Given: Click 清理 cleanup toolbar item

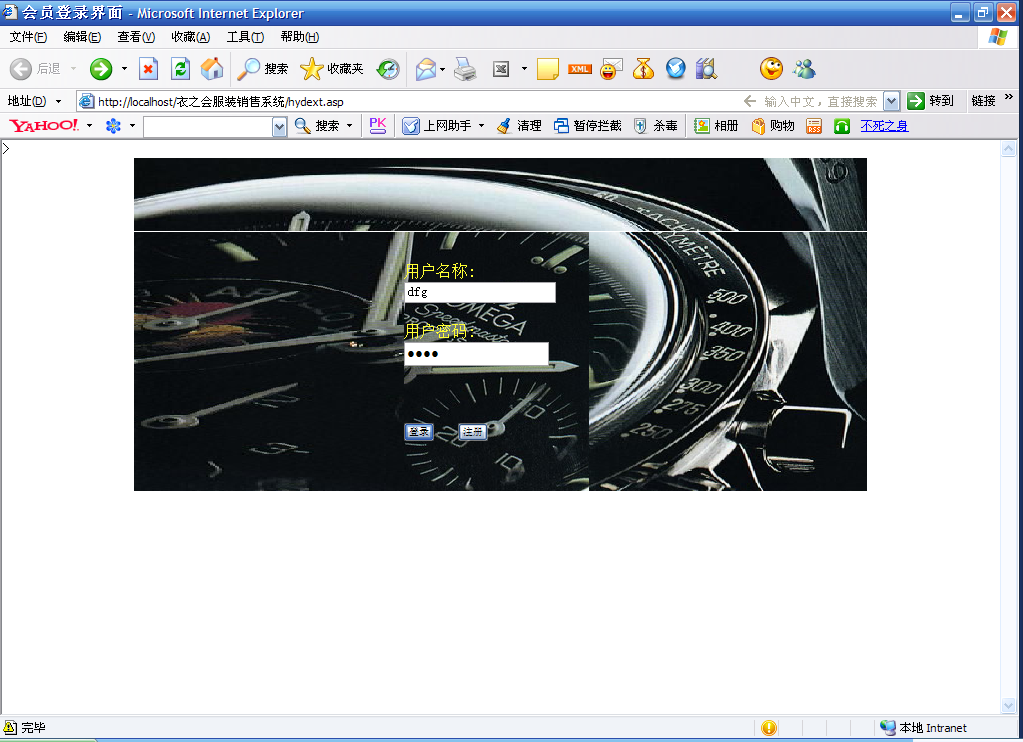Looking at the screenshot, I should click(x=519, y=125).
